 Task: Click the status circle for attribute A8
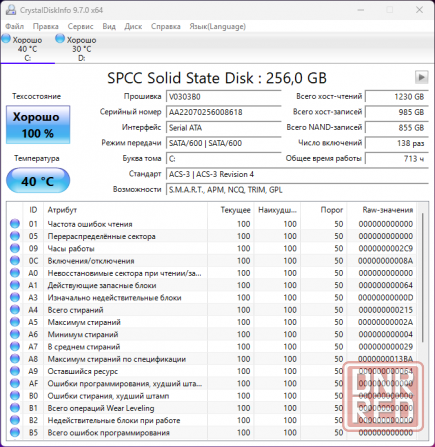tap(15, 359)
